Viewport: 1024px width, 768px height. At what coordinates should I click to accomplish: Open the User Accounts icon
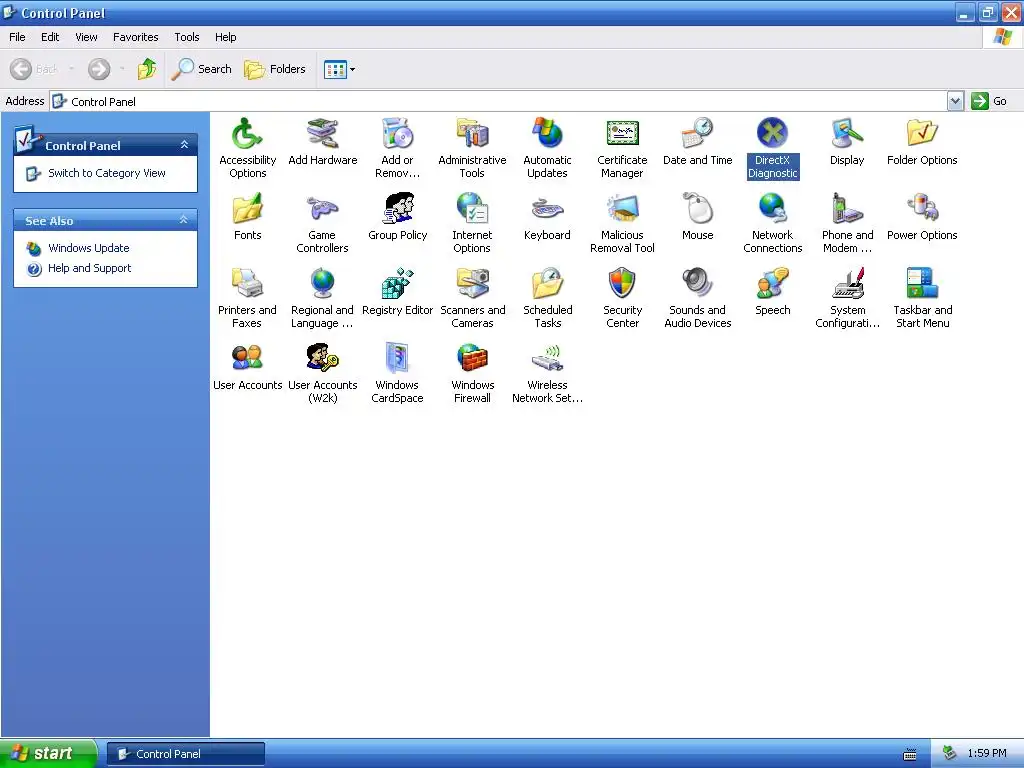point(247,359)
